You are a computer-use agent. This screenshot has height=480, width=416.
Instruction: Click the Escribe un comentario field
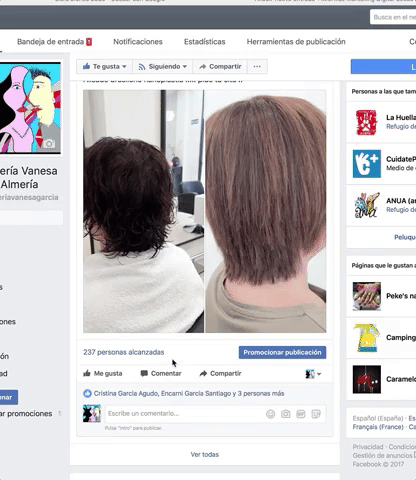coord(185,414)
